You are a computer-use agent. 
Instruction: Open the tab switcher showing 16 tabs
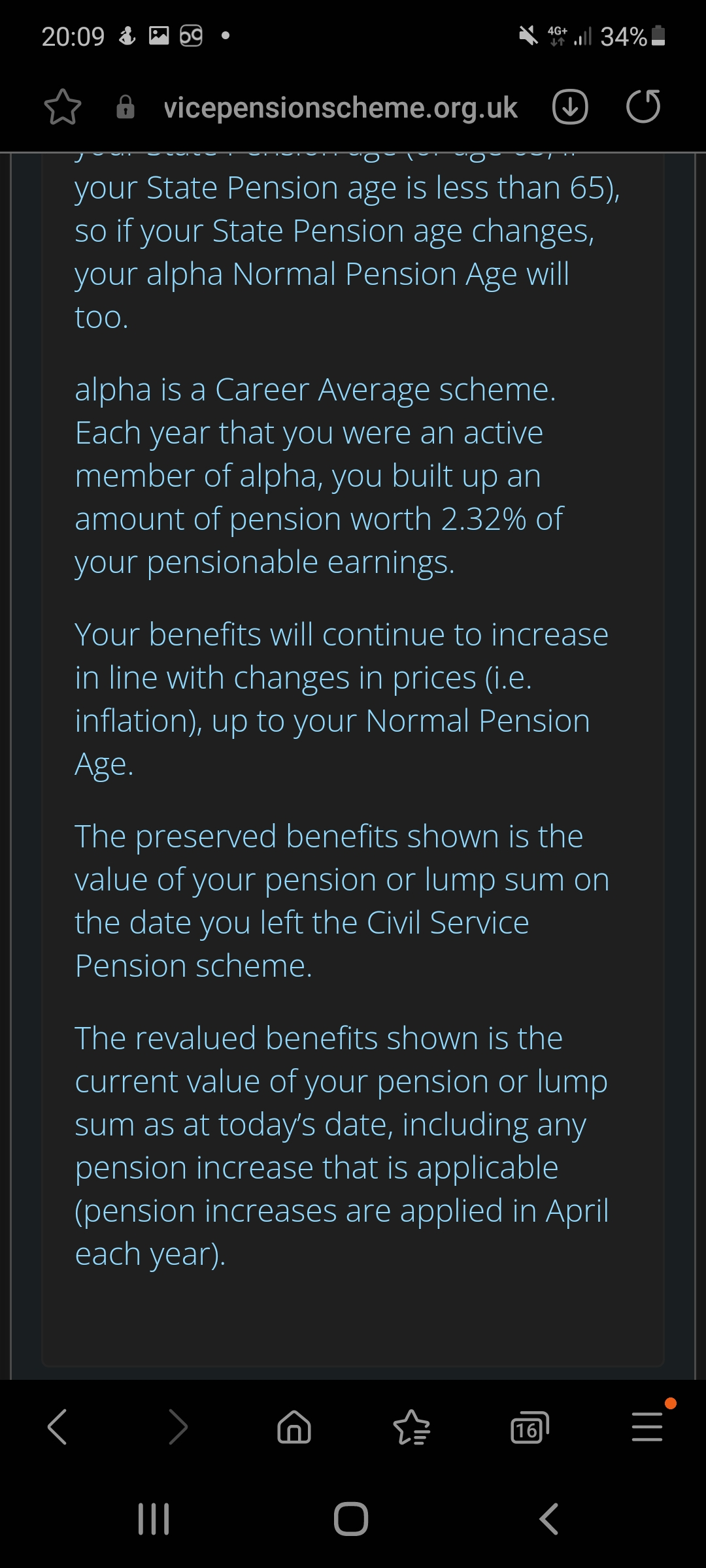(x=529, y=1428)
